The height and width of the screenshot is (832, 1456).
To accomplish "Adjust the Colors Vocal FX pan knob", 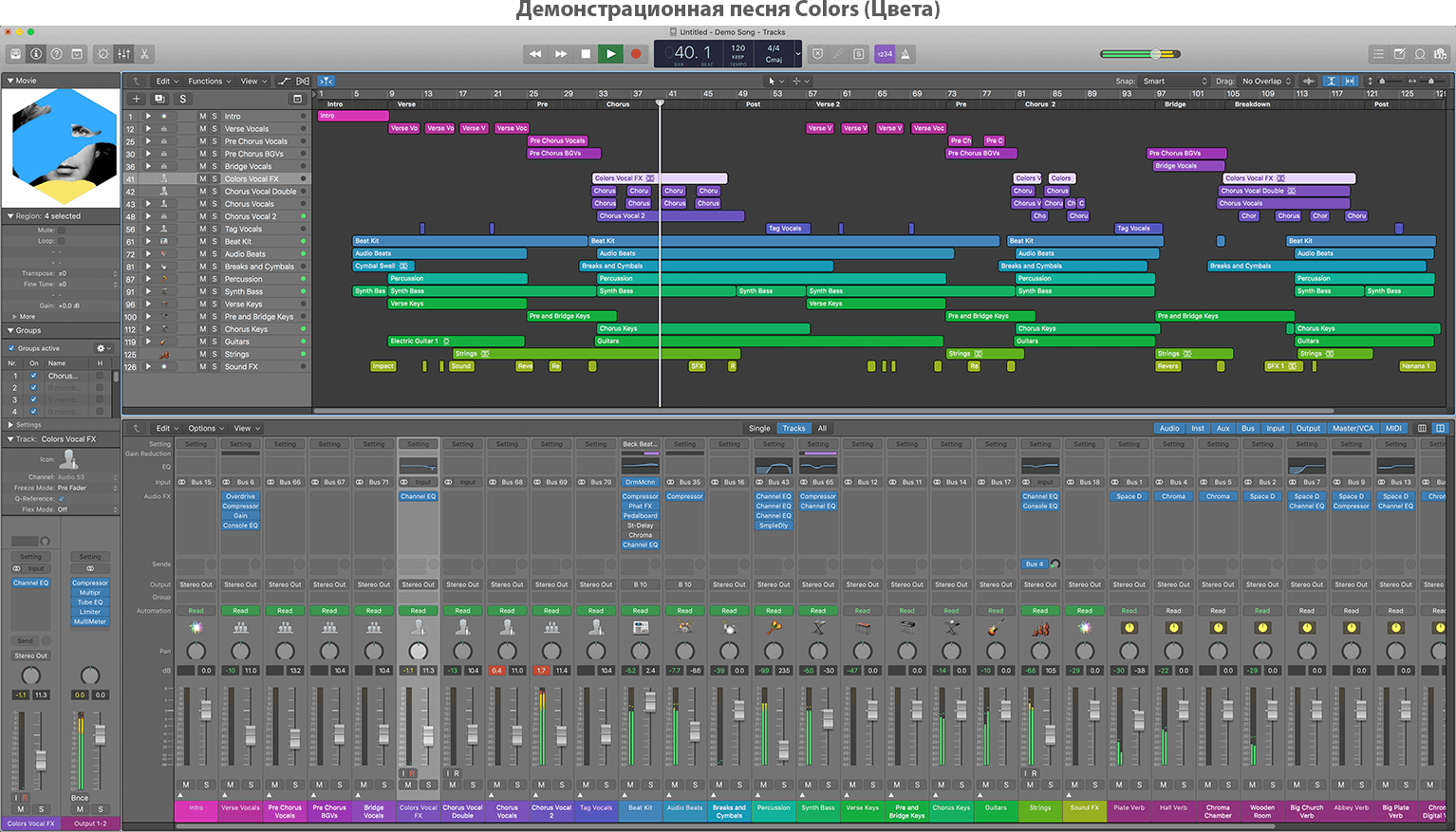I will pyautogui.click(x=418, y=651).
